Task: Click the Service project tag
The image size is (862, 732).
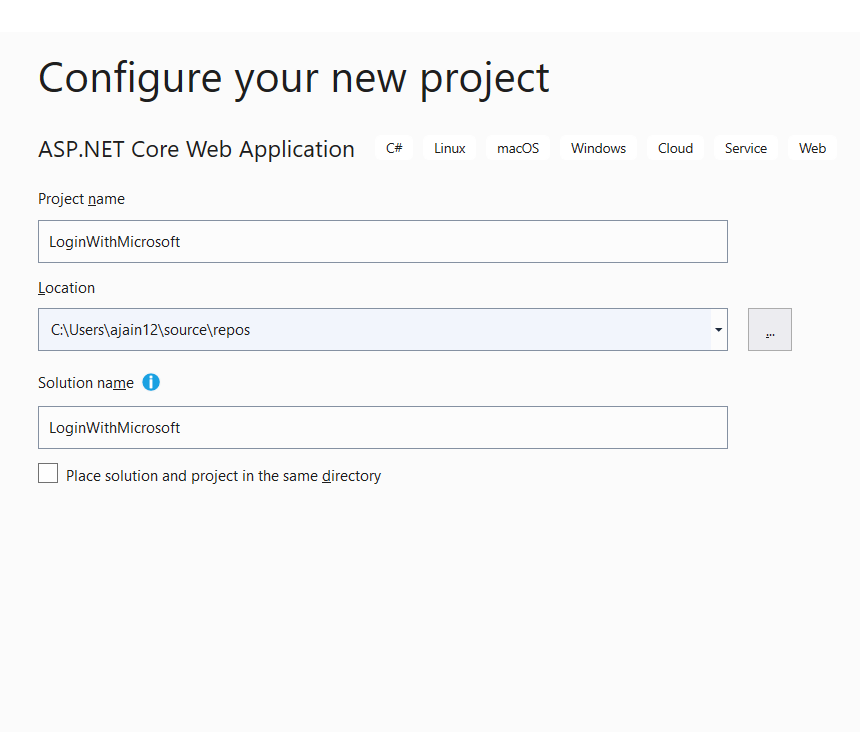Action: pos(745,147)
